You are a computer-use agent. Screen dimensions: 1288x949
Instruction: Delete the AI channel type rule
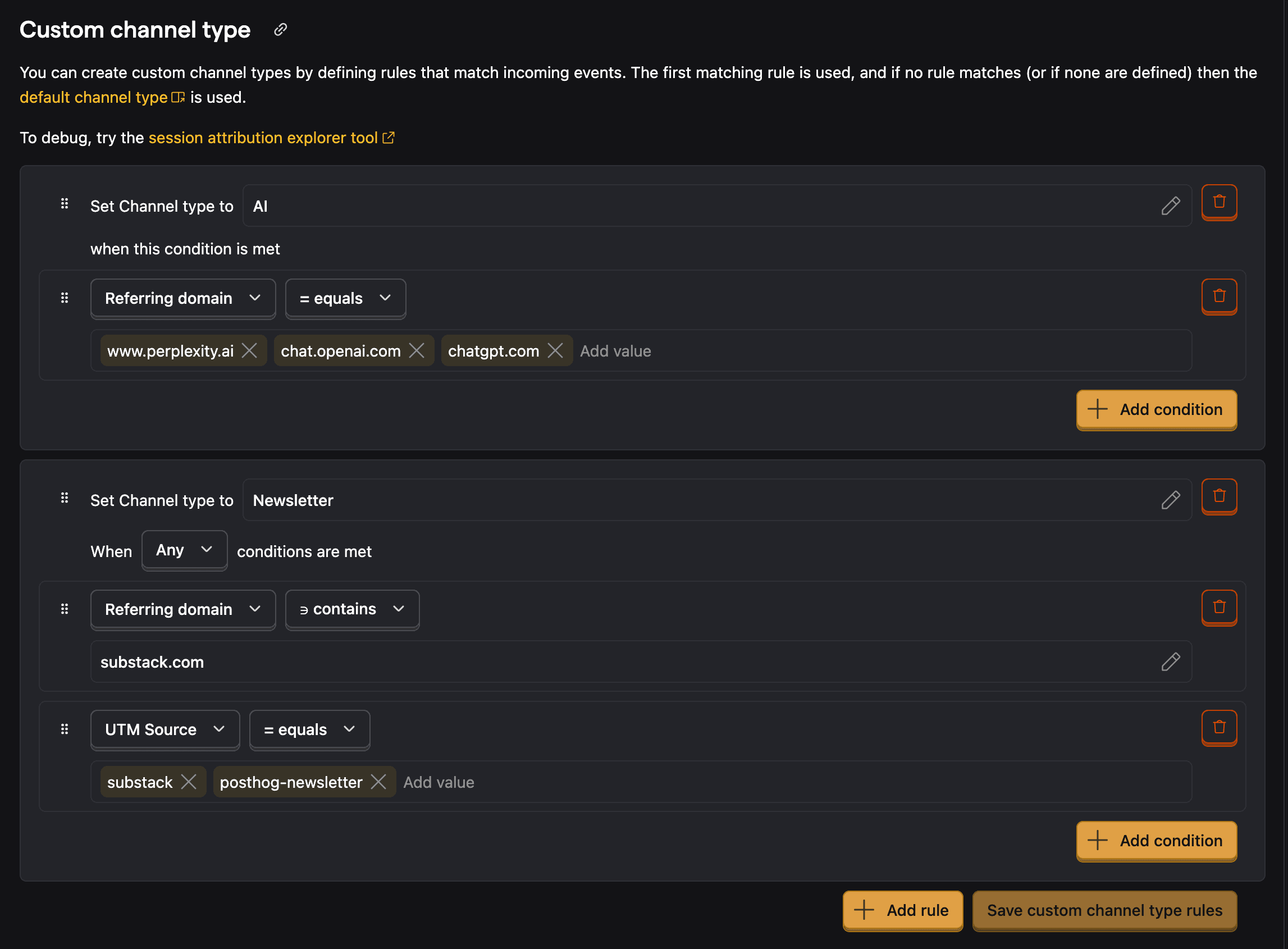click(1218, 202)
